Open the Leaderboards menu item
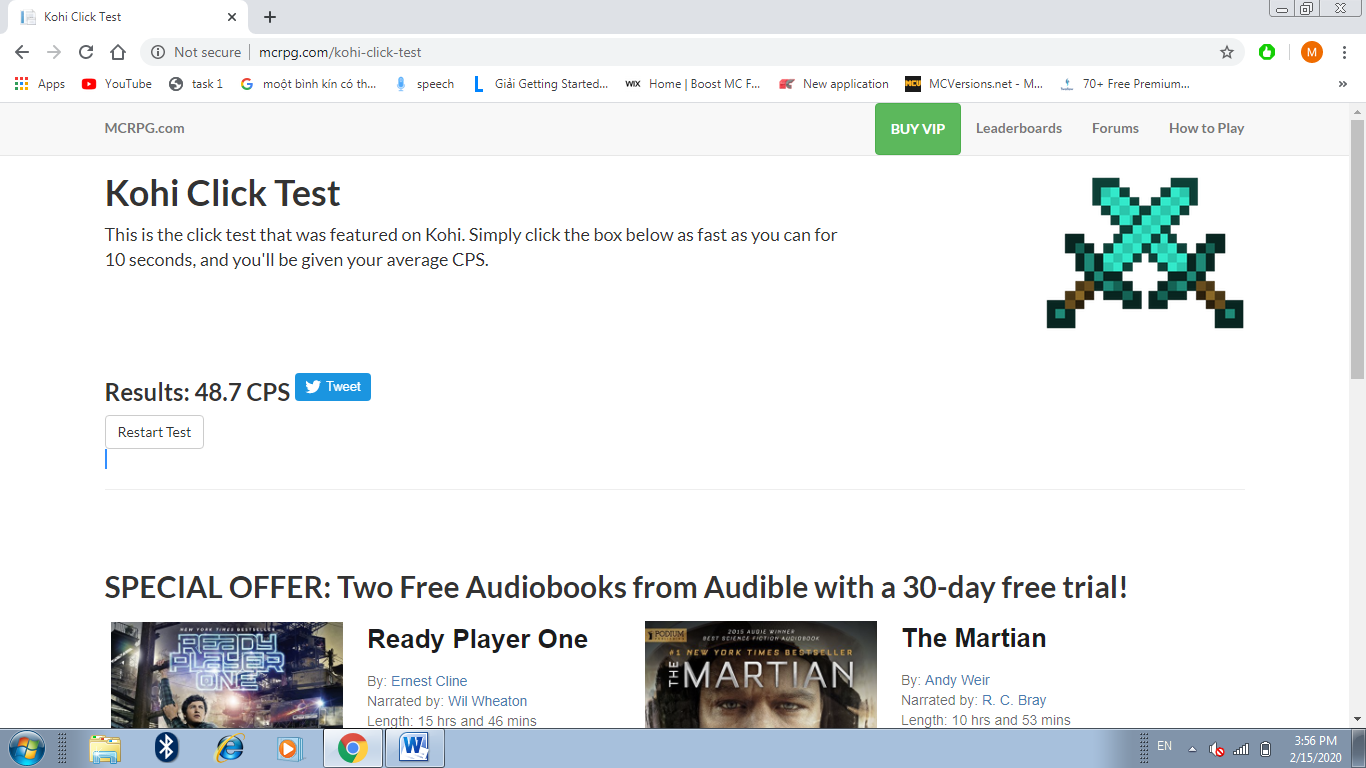Viewport: 1366px width, 768px height. click(1019, 128)
